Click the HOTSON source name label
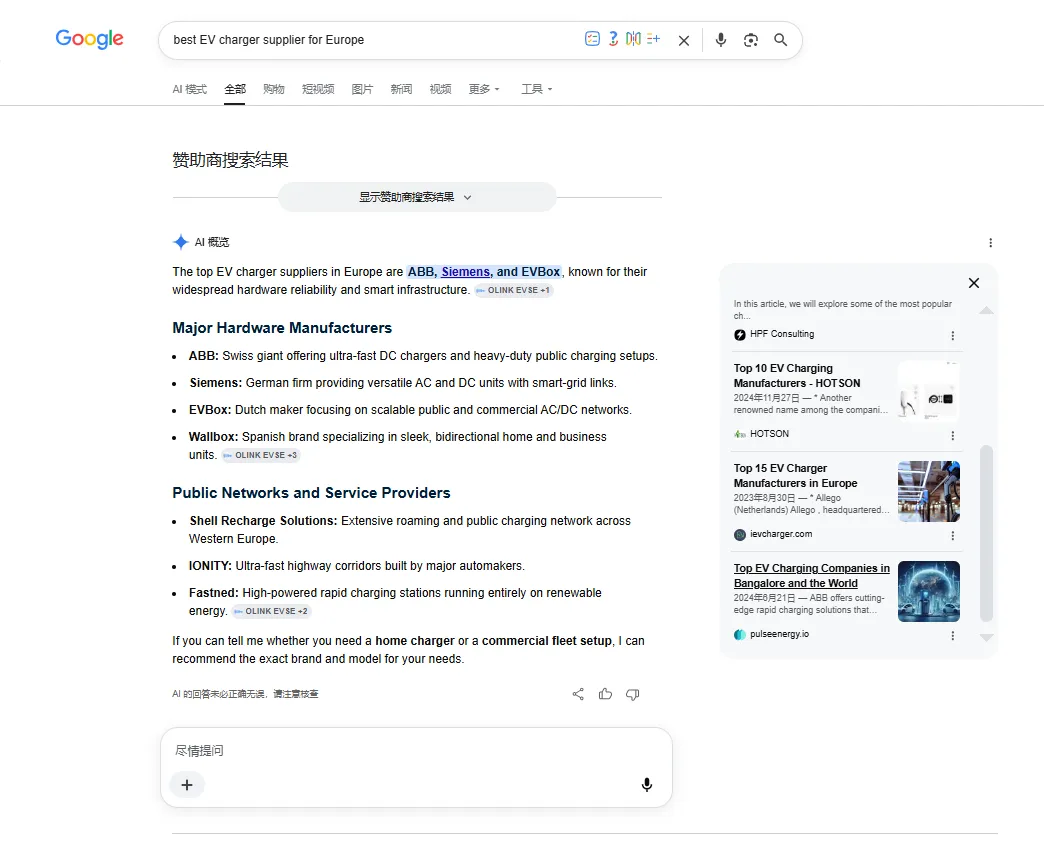This screenshot has width=1044, height=845. (769, 433)
